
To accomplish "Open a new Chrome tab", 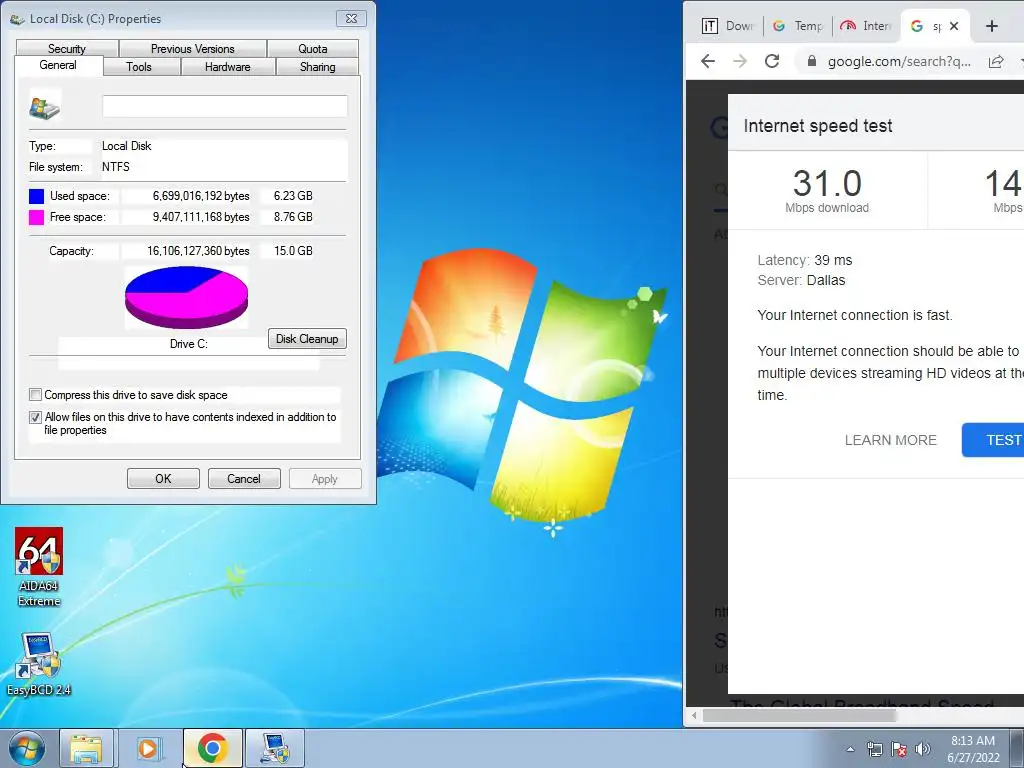I will coord(991,26).
